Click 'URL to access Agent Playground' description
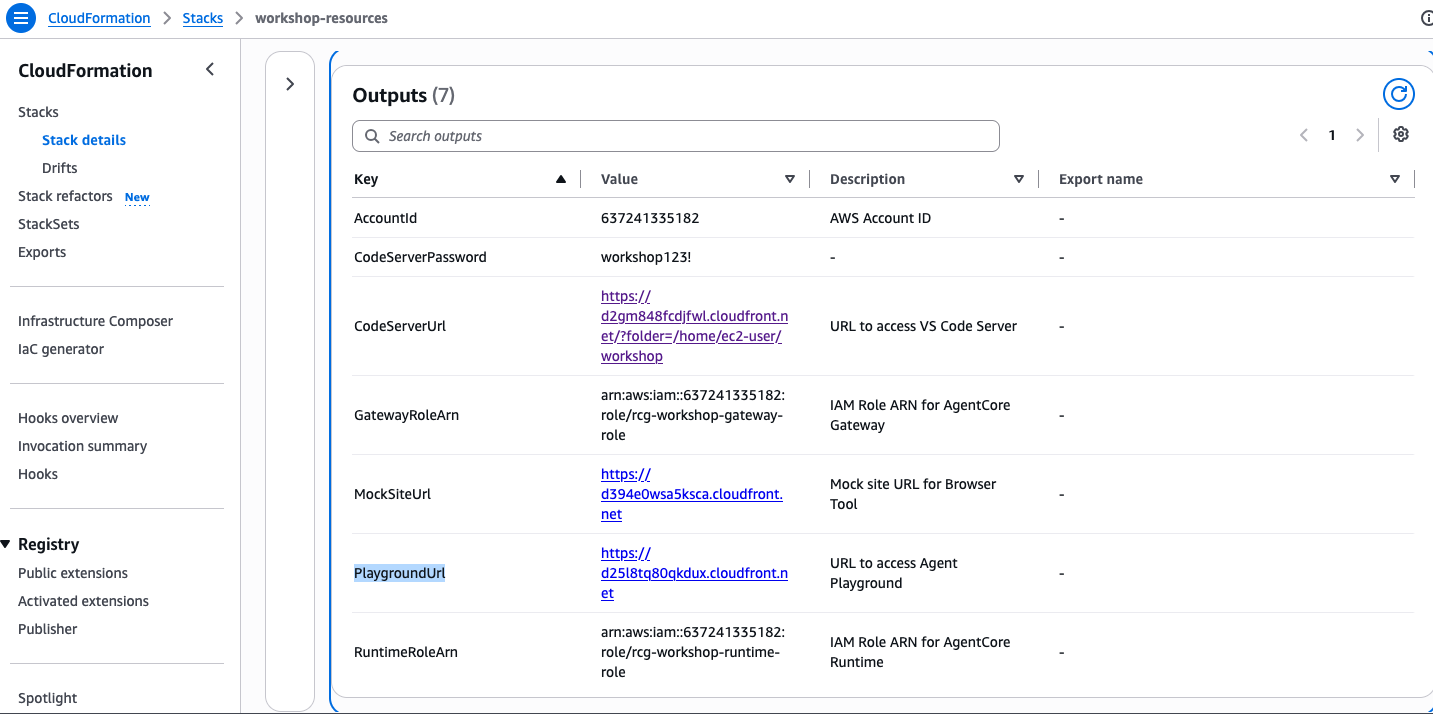1433x714 pixels. coord(894,573)
